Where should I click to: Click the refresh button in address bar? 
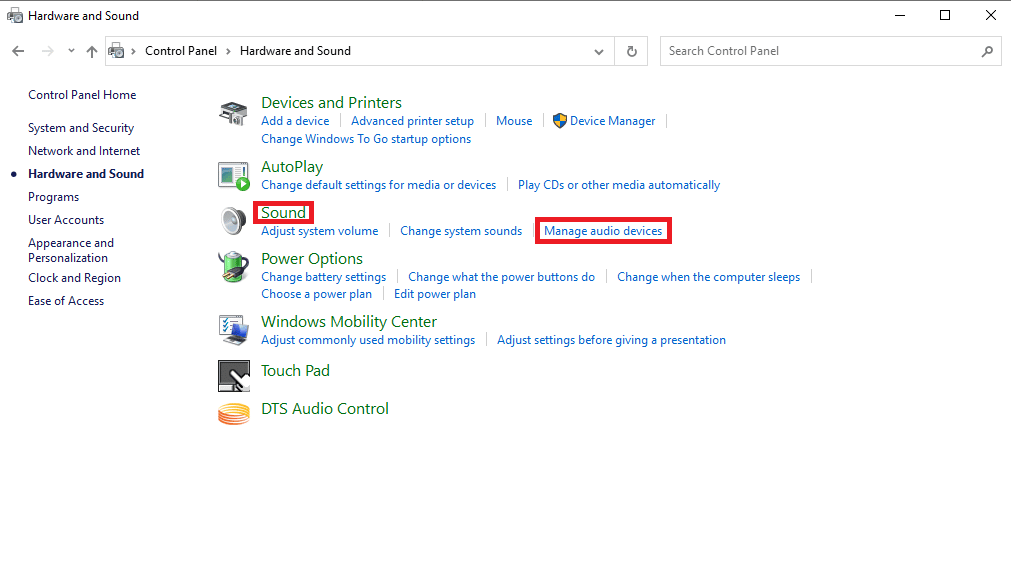pyautogui.click(x=631, y=51)
